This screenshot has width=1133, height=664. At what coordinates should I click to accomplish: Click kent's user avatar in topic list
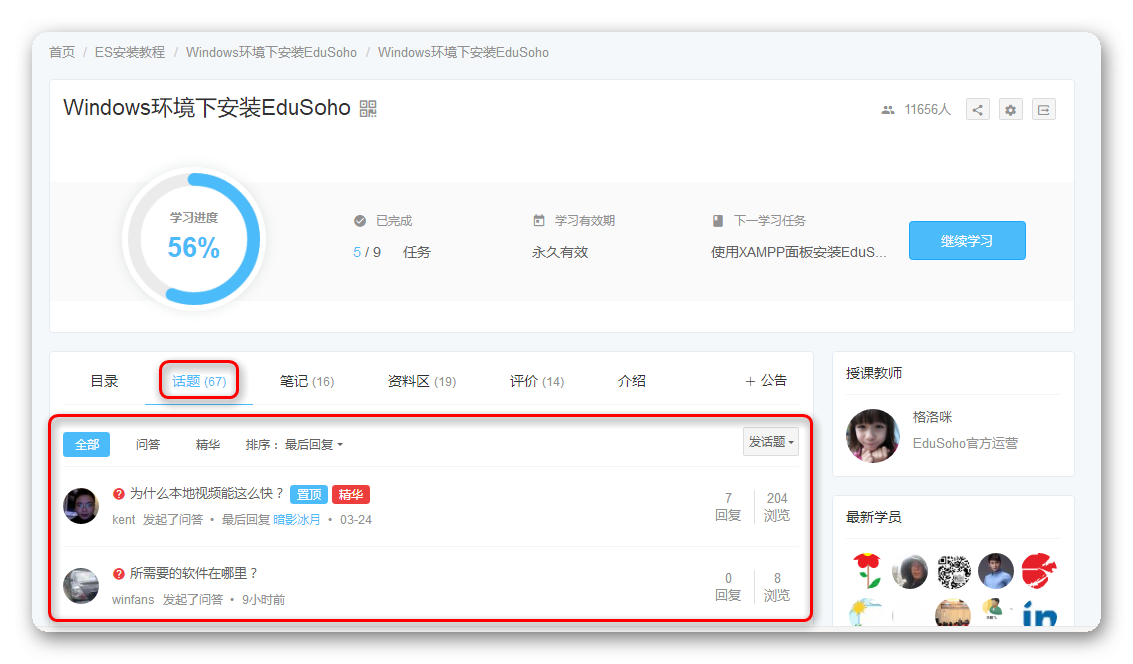81,506
